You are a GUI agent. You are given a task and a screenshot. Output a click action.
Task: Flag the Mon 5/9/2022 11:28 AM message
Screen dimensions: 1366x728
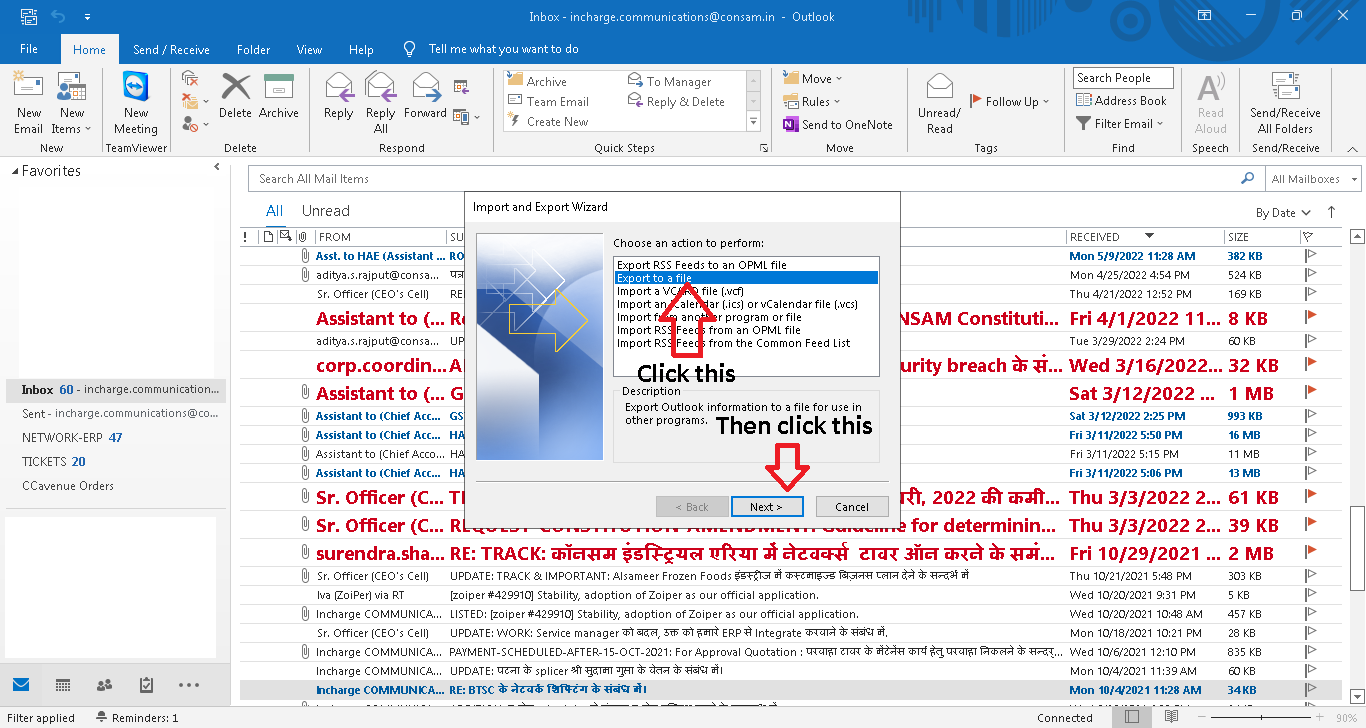(x=1310, y=256)
